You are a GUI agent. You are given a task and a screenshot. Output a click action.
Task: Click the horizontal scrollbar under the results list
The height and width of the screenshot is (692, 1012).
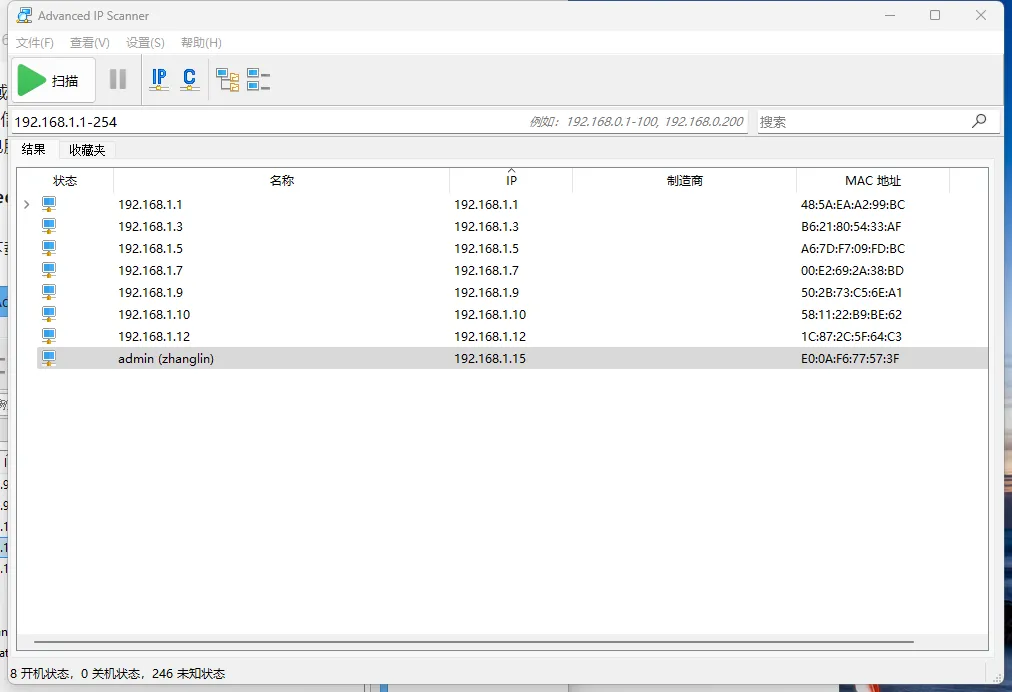pos(474,642)
